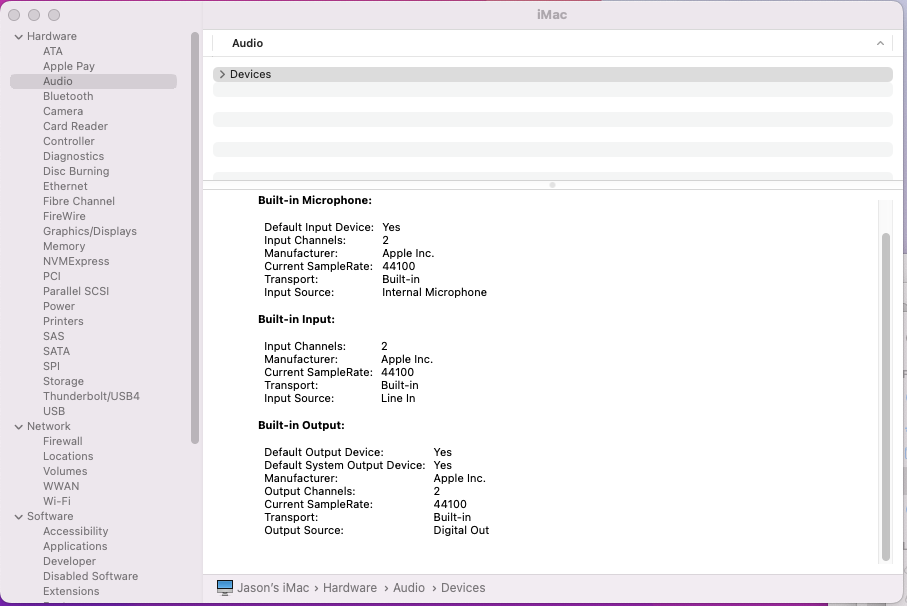Select SPI in the sidebar
Viewport: 907px width, 606px height.
pyautogui.click(x=51, y=367)
